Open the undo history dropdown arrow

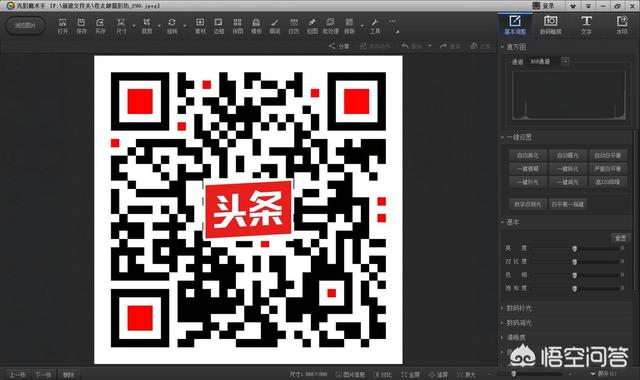(x=430, y=46)
